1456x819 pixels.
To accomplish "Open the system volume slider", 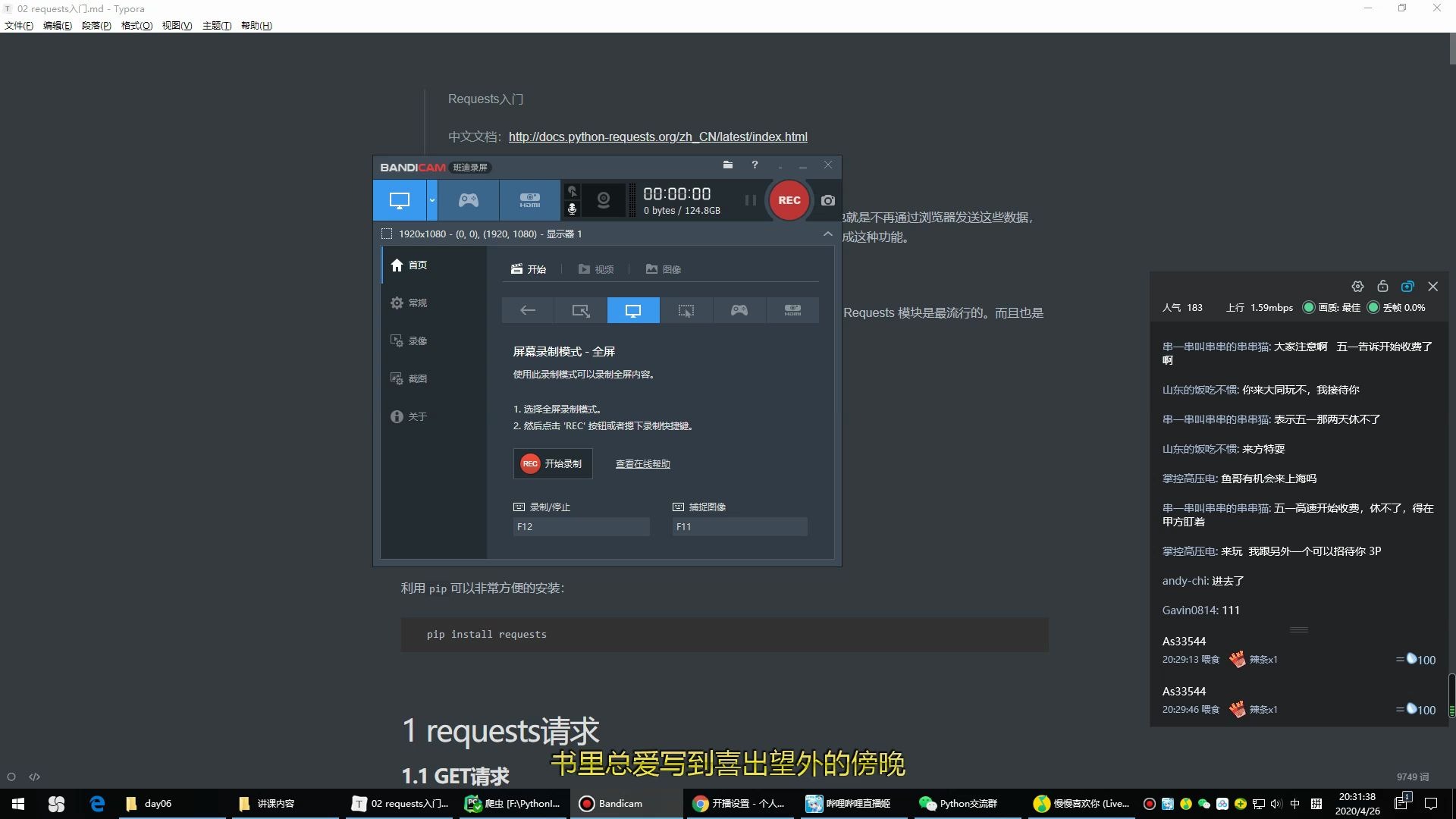I will tap(1277, 803).
